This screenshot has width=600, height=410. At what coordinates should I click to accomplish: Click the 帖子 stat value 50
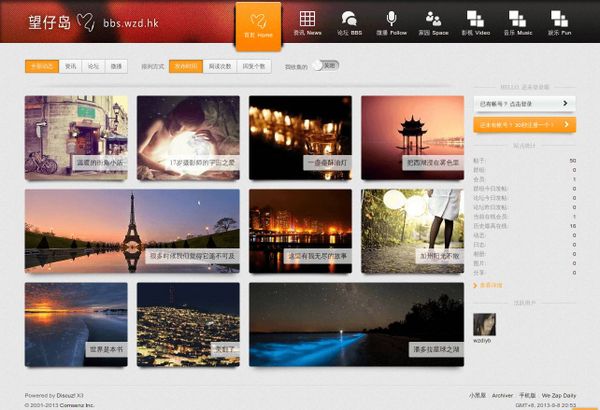pos(572,160)
